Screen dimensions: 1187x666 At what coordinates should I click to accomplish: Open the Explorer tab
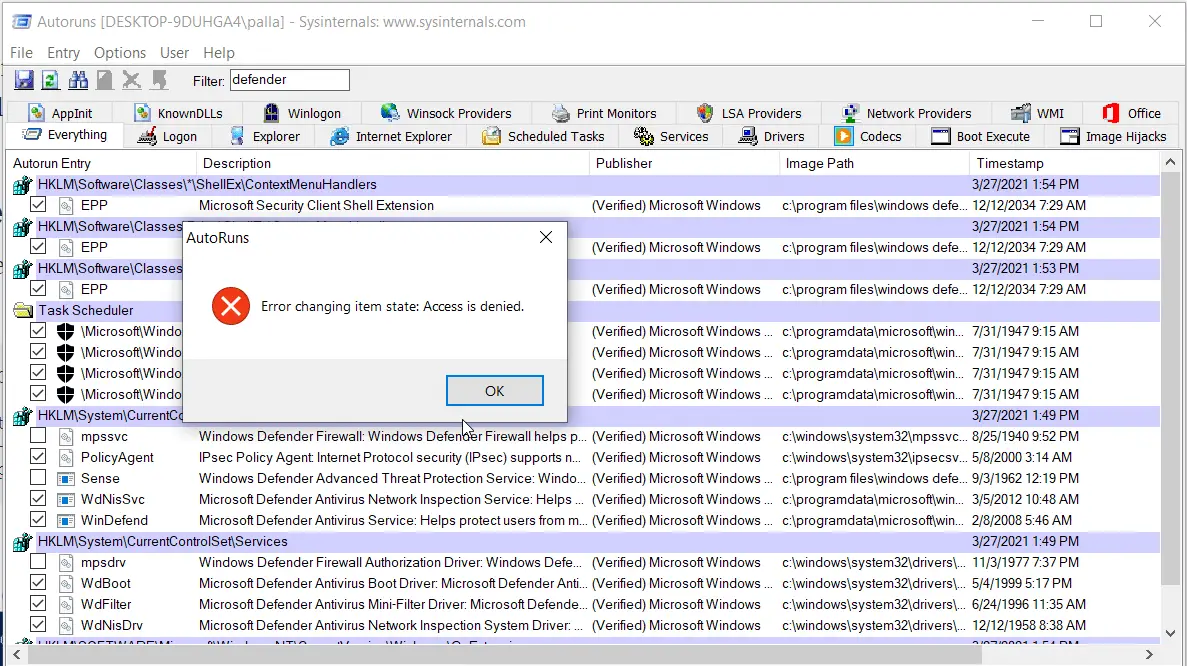coord(265,136)
